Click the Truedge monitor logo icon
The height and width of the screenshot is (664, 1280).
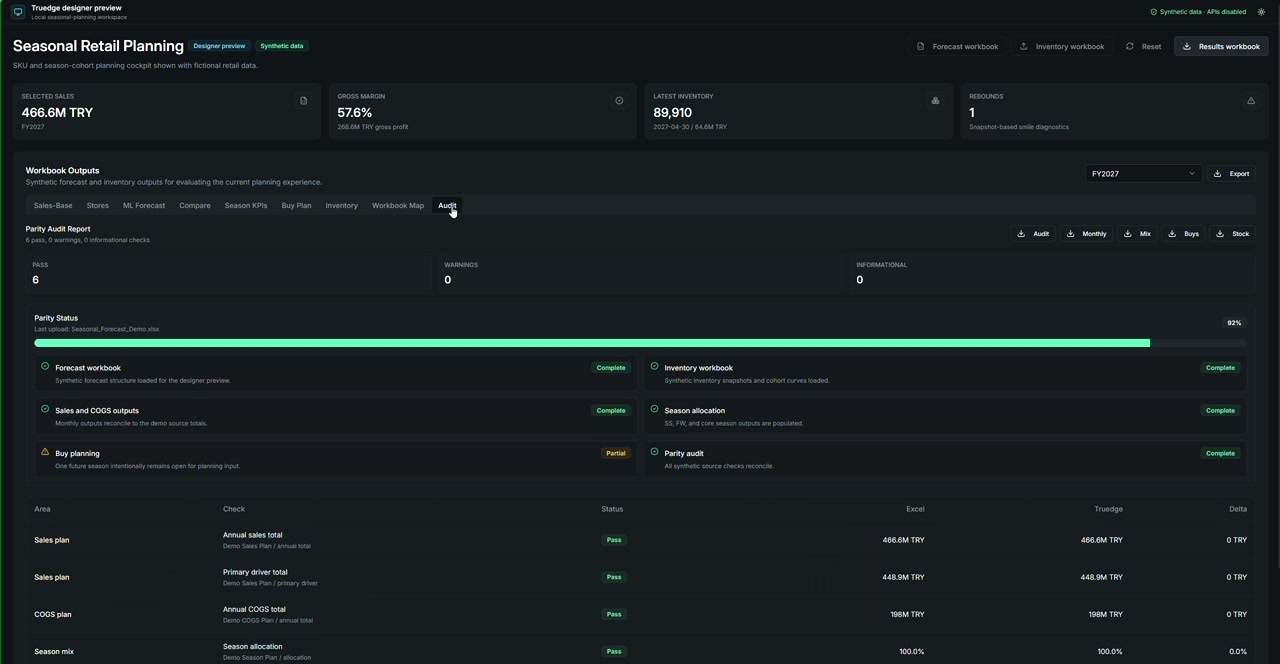pyautogui.click(x=18, y=12)
